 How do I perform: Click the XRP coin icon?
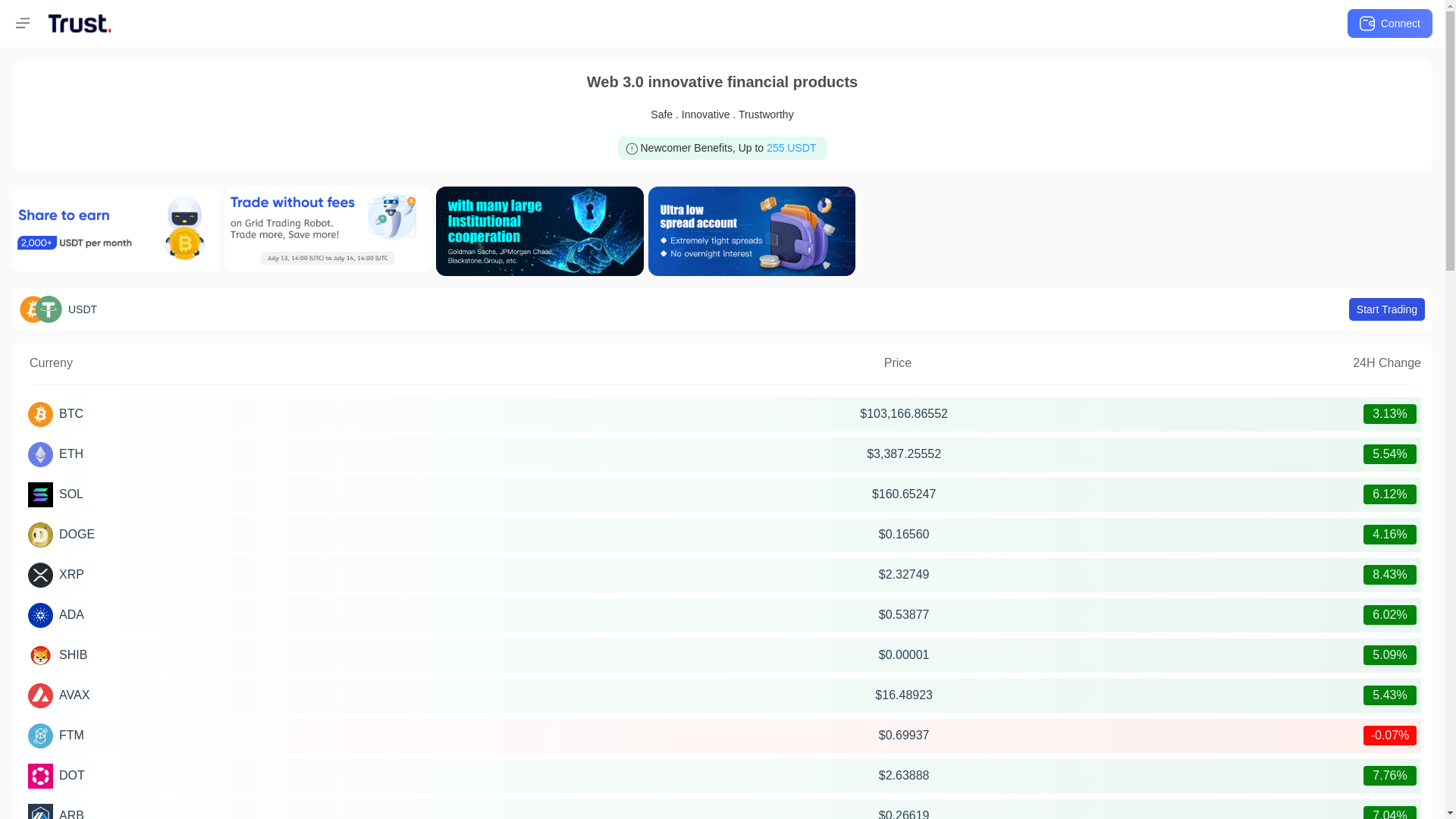click(x=40, y=575)
